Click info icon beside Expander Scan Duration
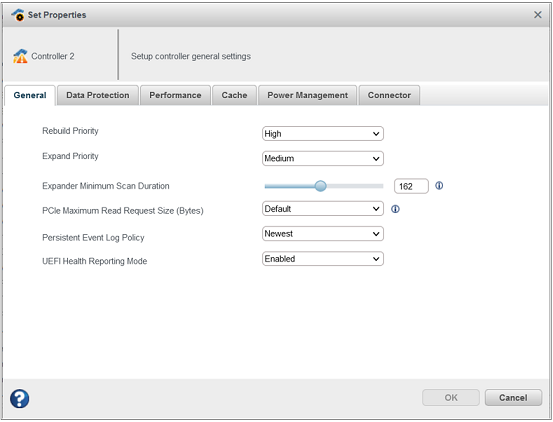The width and height of the screenshot is (553, 422). point(439,185)
